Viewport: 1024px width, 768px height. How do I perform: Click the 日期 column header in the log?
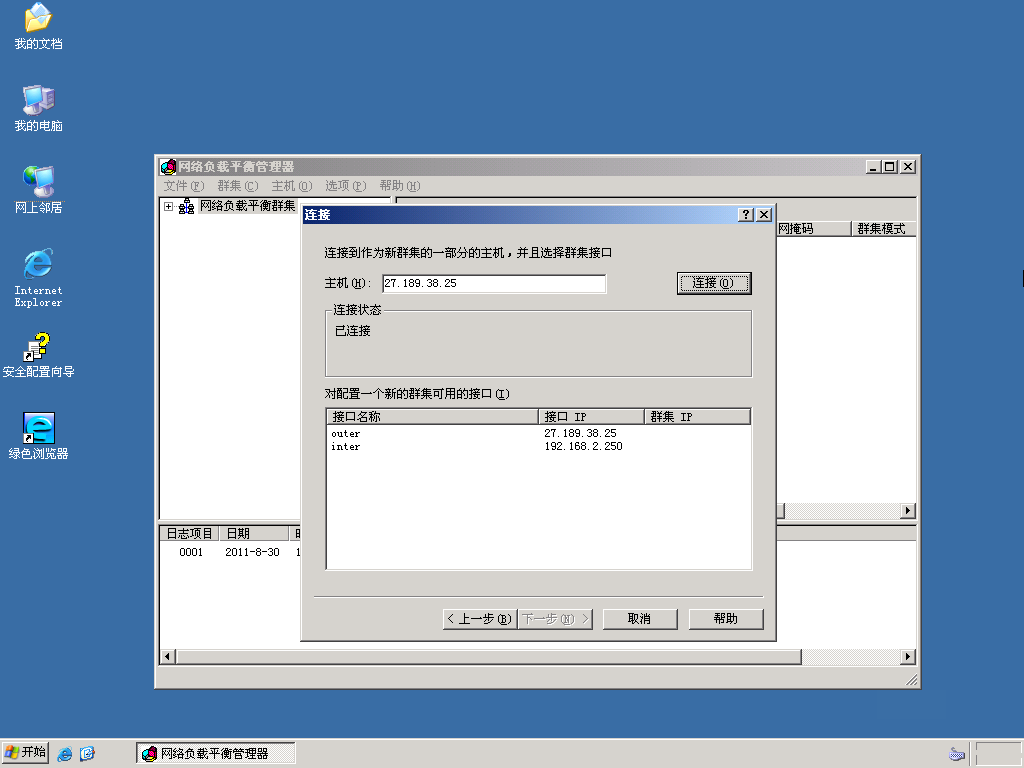253,534
